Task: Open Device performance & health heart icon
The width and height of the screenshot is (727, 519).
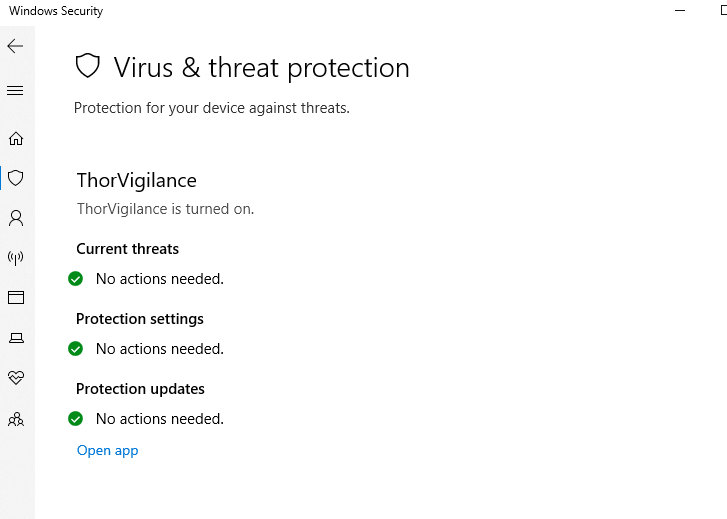Action: pos(15,378)
